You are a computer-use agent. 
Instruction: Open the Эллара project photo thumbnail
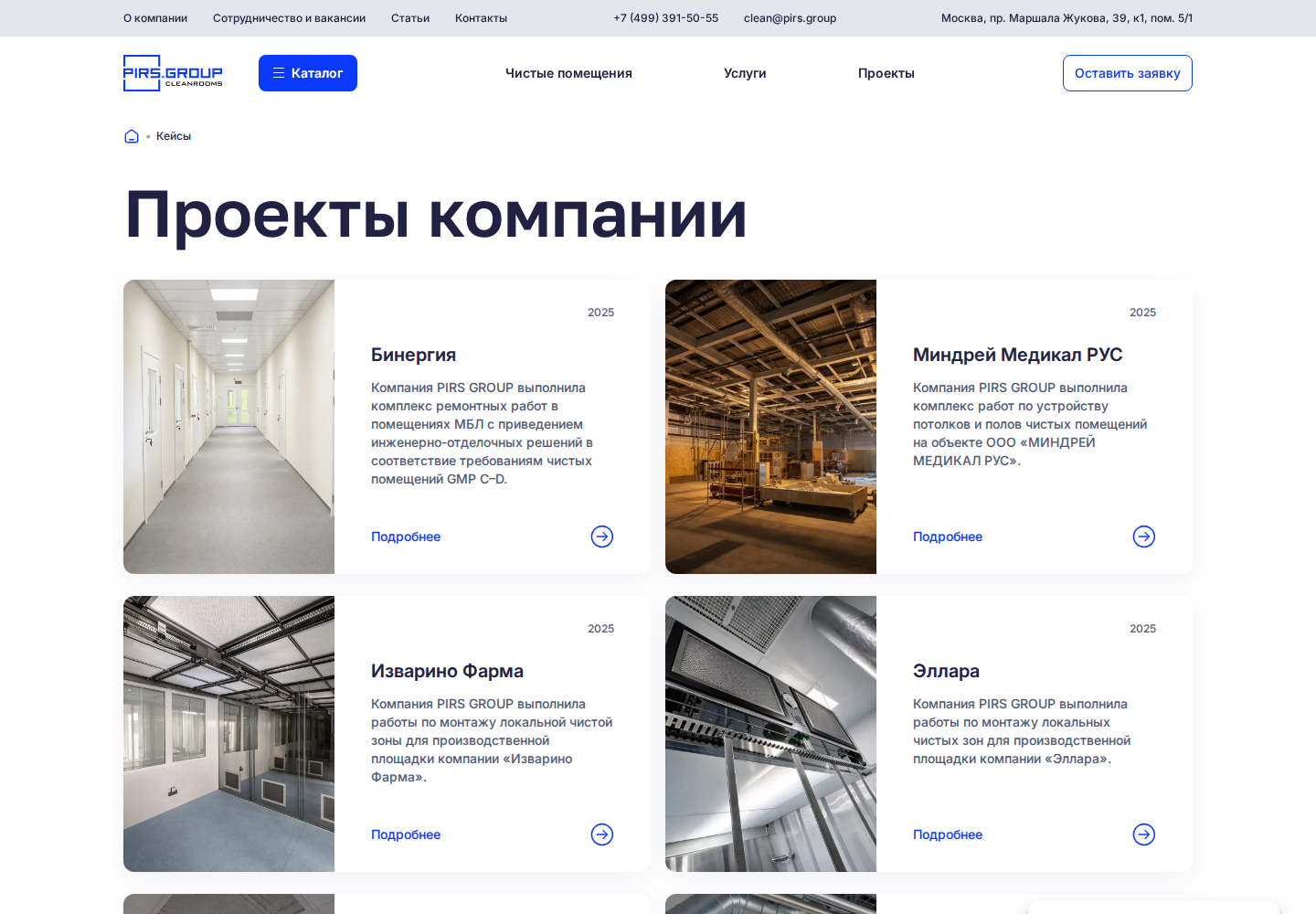(x=770, y=734)
